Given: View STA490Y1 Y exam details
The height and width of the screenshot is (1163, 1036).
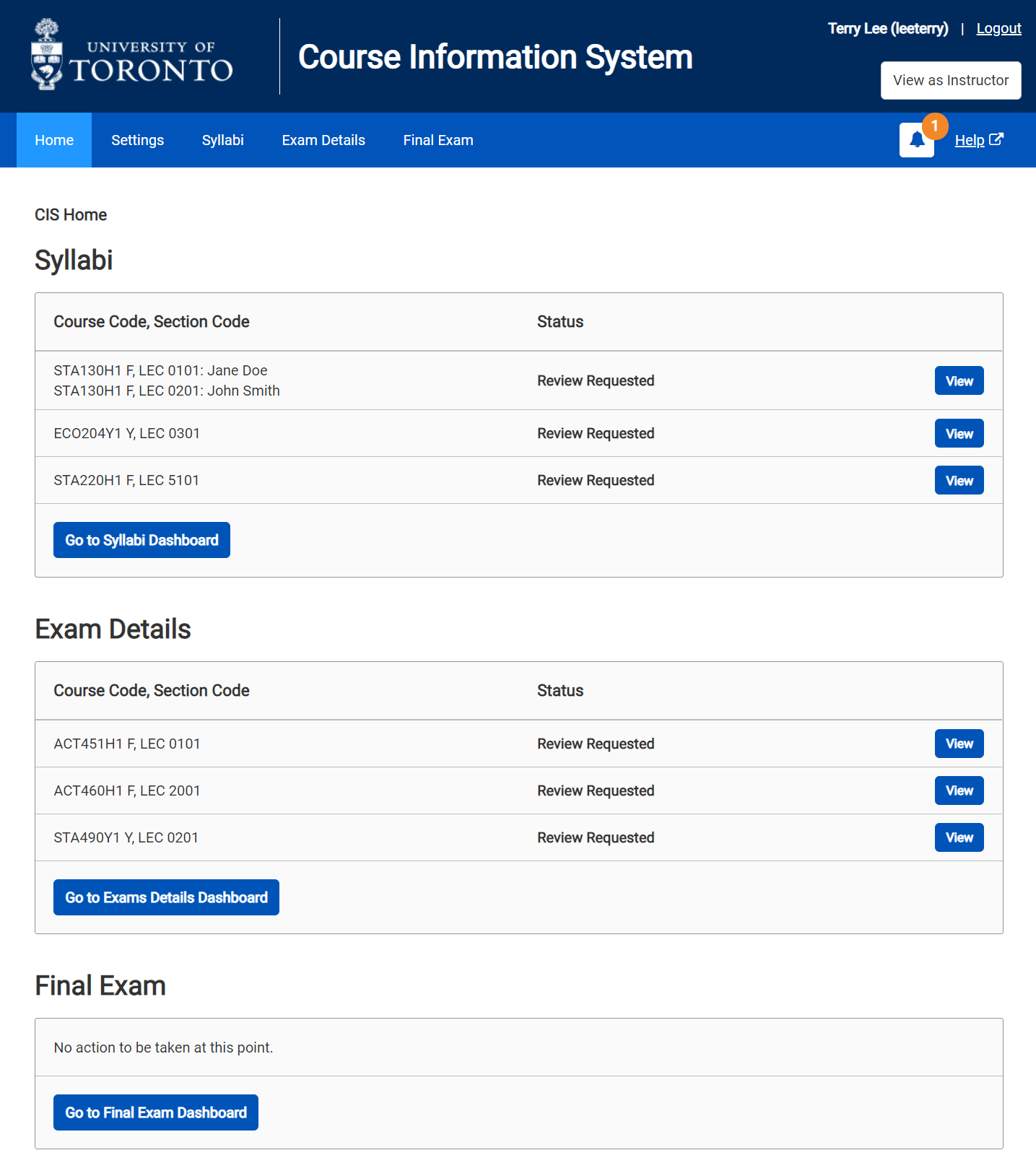Looking at the screenshot, I should pos(959,837).
